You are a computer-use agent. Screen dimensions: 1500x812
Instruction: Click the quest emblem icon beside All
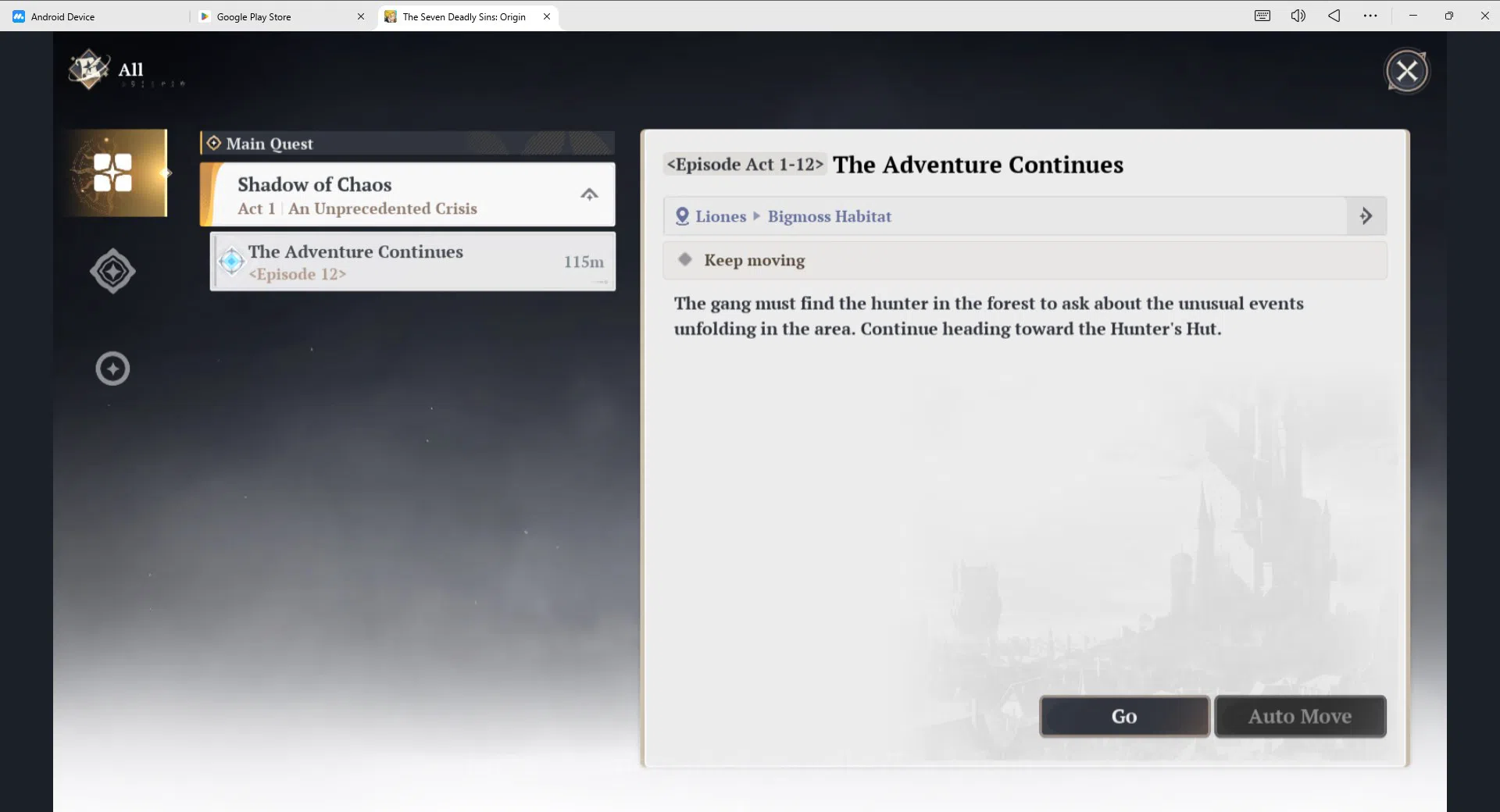(x=88, y=70)
